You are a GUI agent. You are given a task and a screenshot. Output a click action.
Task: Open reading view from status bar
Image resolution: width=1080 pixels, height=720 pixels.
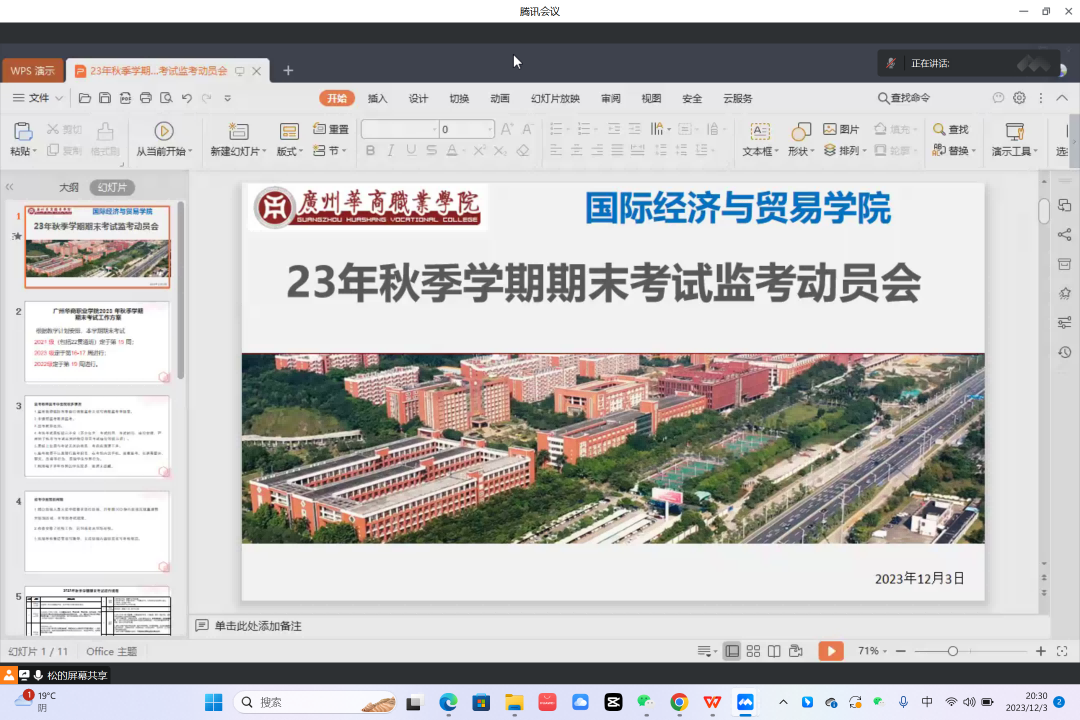tap(774, 651)
